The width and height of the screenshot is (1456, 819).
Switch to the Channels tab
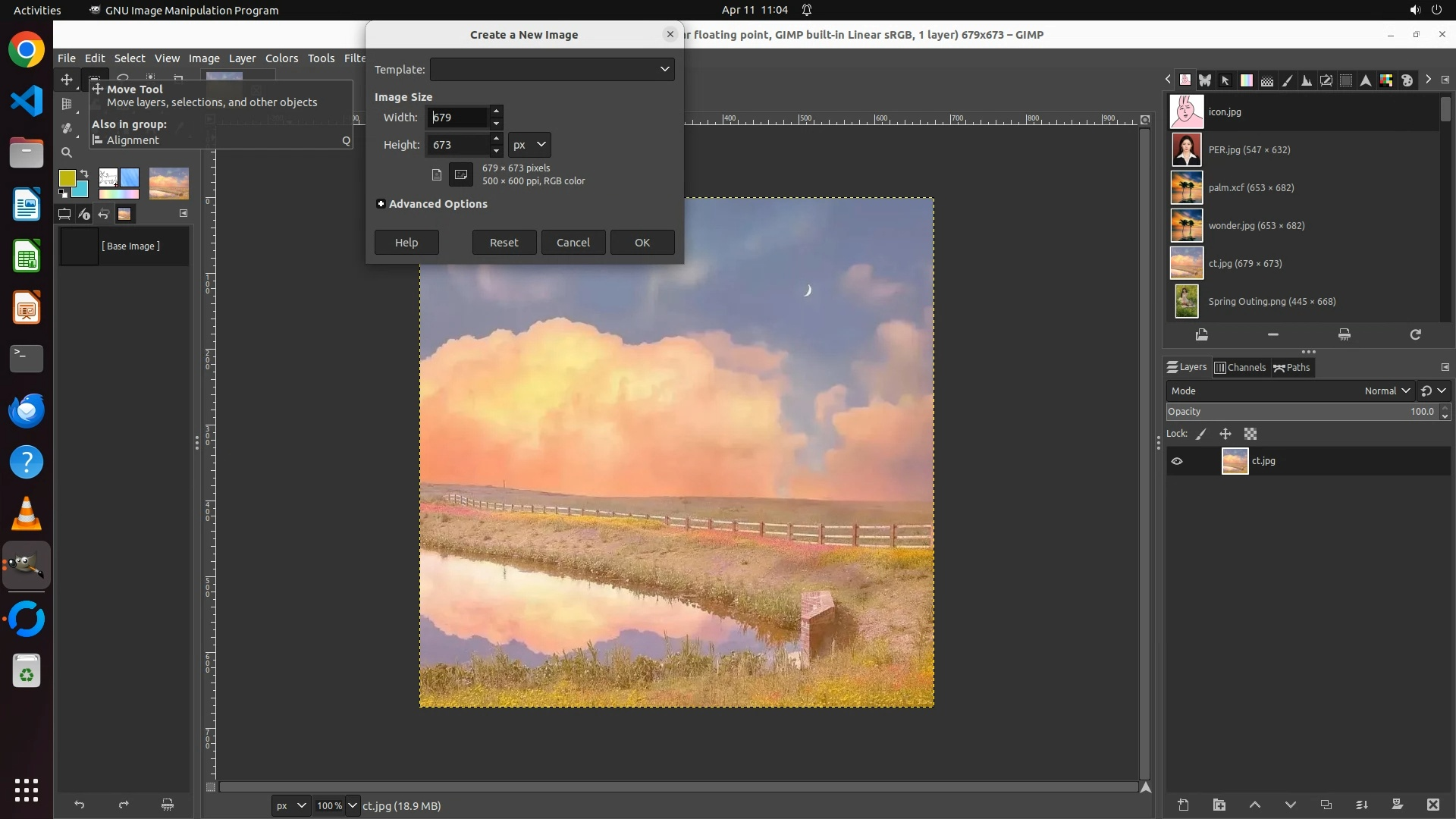pos(1240,368)
